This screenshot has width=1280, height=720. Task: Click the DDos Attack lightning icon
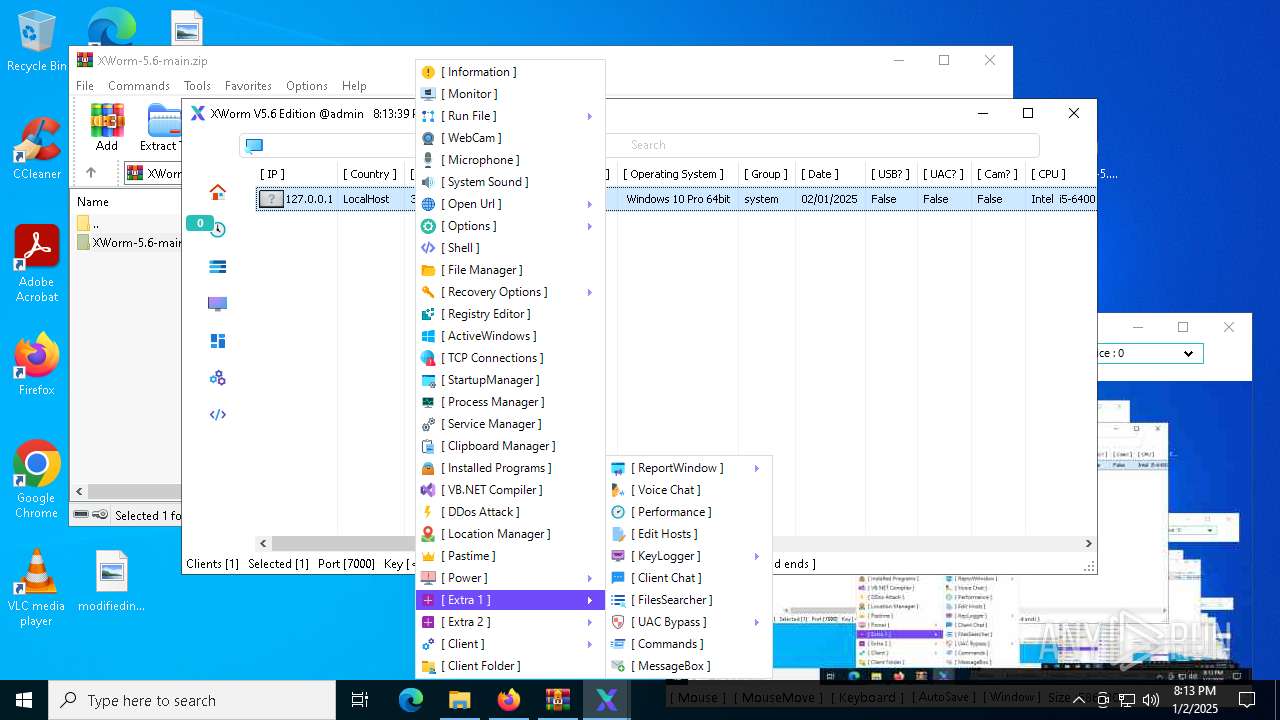tap(428, 512)
